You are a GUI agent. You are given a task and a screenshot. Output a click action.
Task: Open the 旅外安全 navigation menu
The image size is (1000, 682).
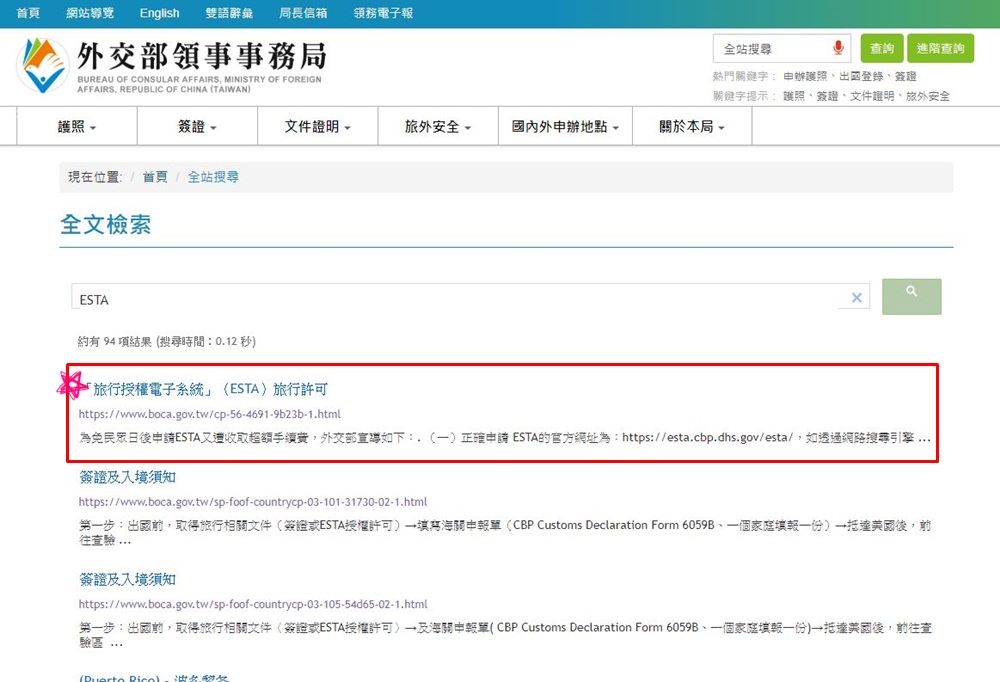[437, 127]
